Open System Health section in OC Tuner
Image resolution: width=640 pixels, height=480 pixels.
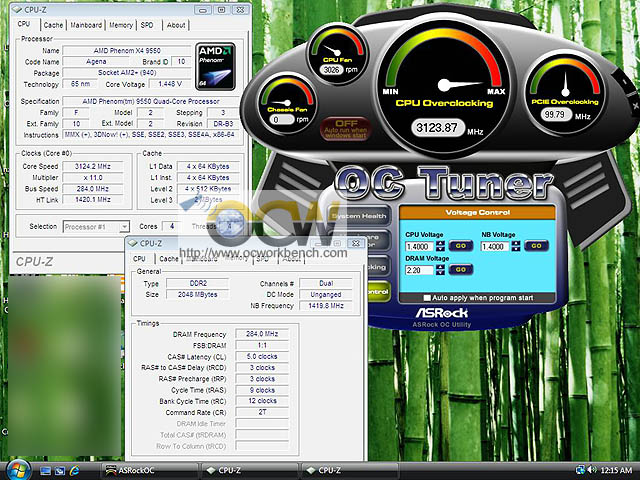coord(359,216)
